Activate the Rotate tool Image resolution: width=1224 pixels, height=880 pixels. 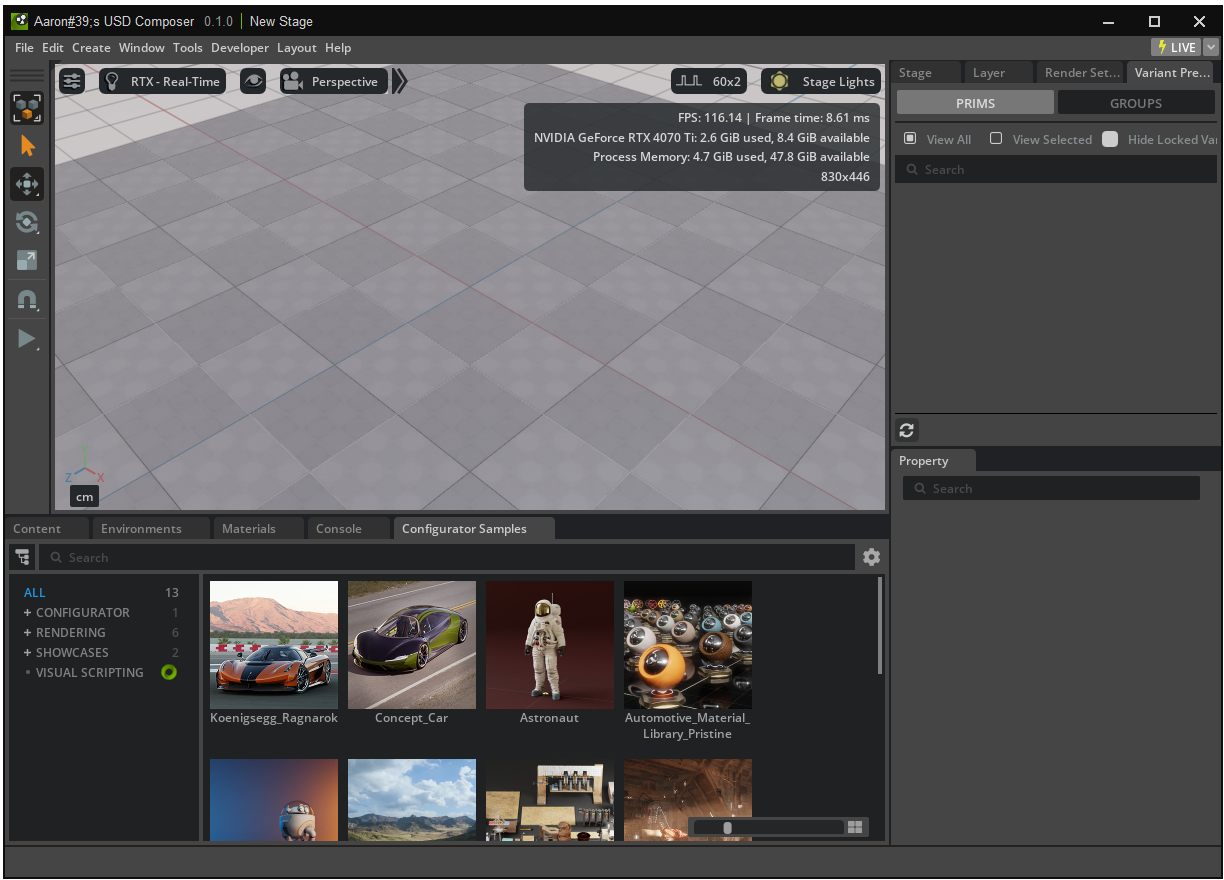(x=26, y=222)
